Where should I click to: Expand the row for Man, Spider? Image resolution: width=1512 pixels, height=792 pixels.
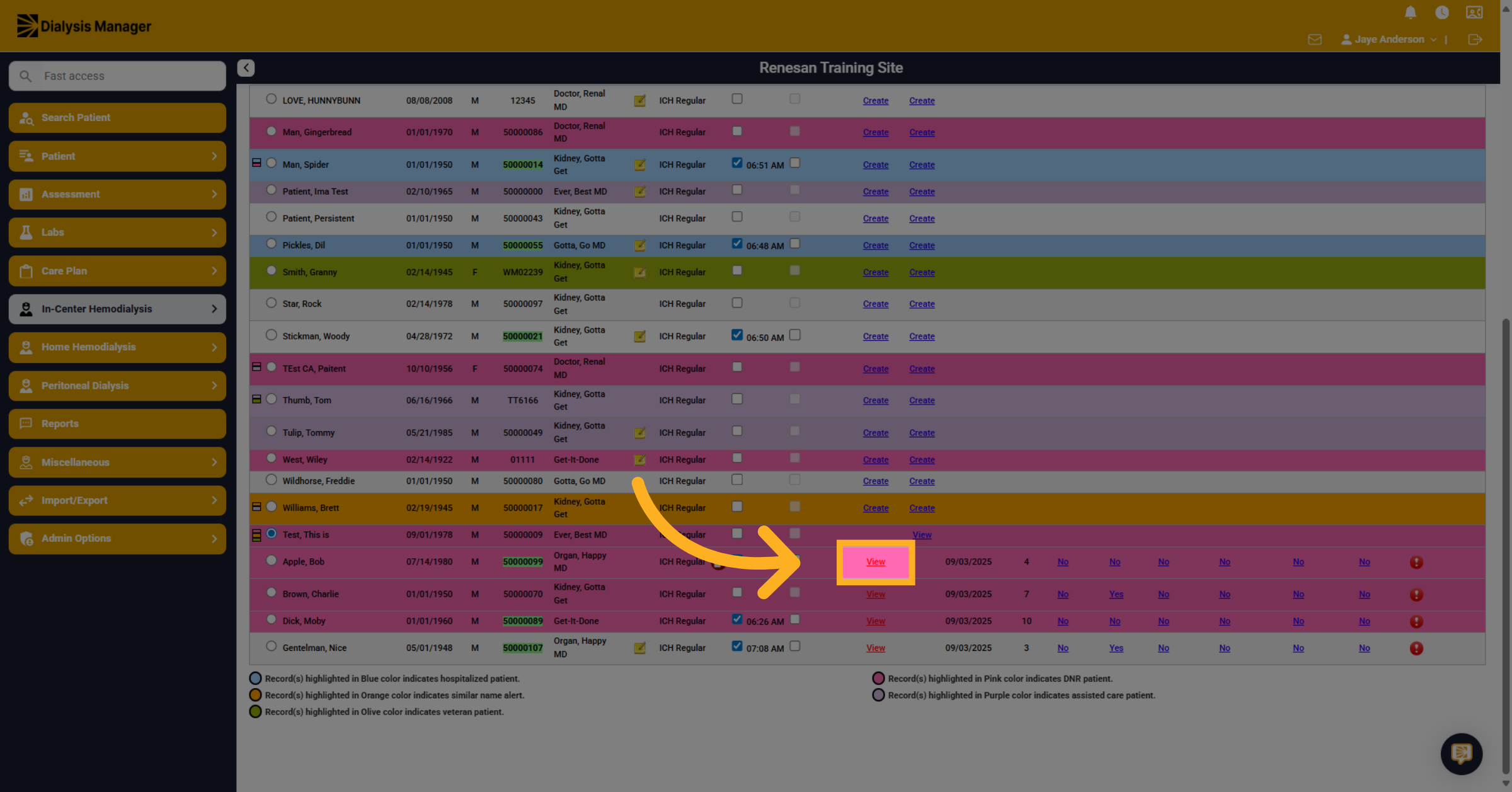point(256,163)
